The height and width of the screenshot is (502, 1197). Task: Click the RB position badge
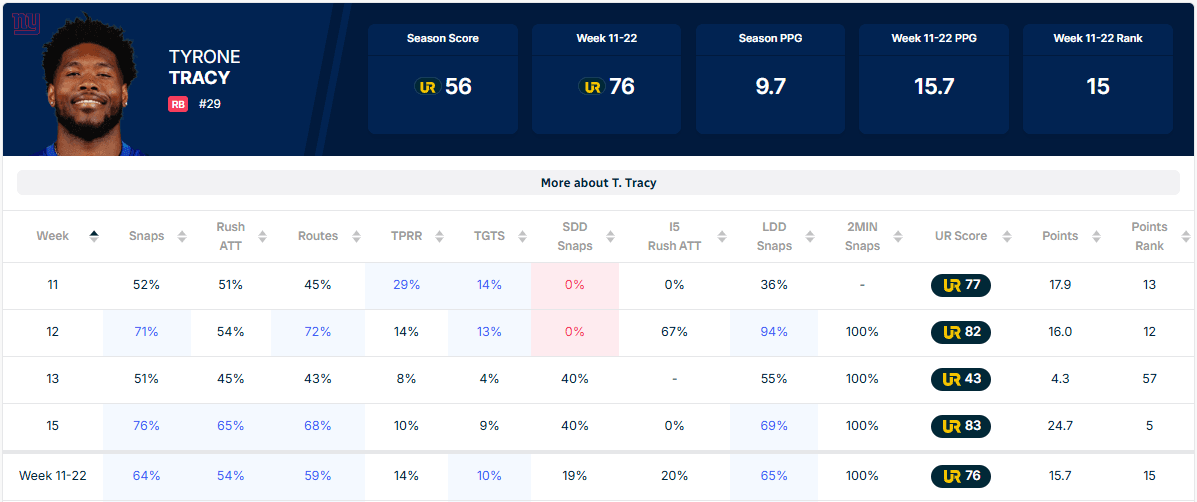[x=178, y=104]
